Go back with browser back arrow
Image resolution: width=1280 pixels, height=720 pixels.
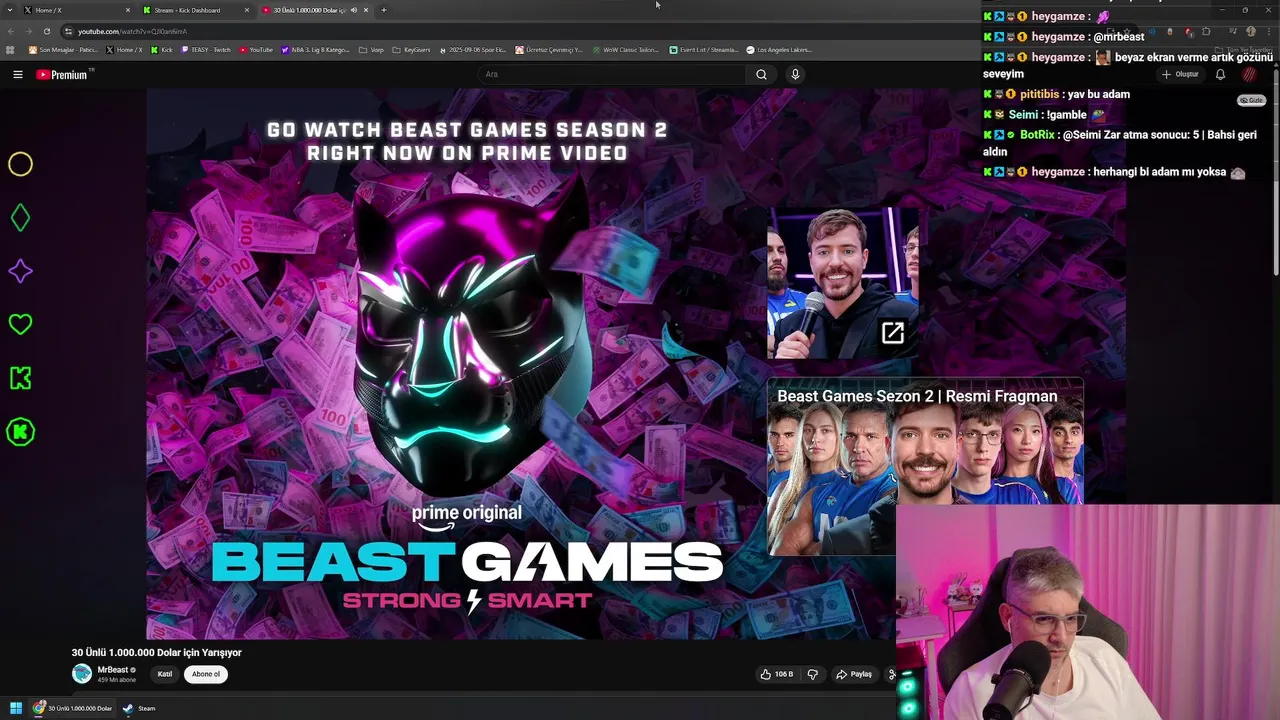click(x=11, y=31)
